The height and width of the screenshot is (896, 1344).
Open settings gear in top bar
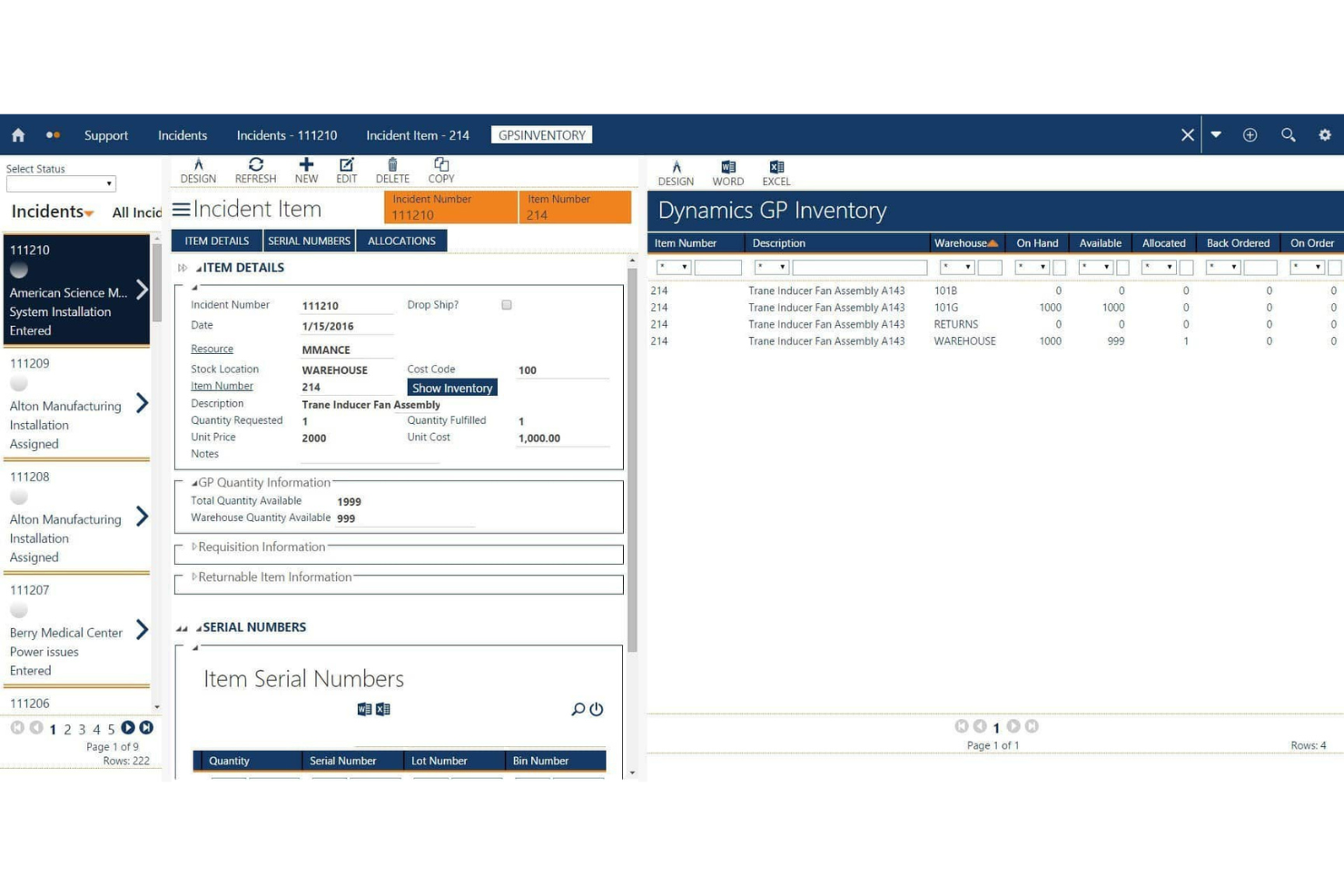1325,135
